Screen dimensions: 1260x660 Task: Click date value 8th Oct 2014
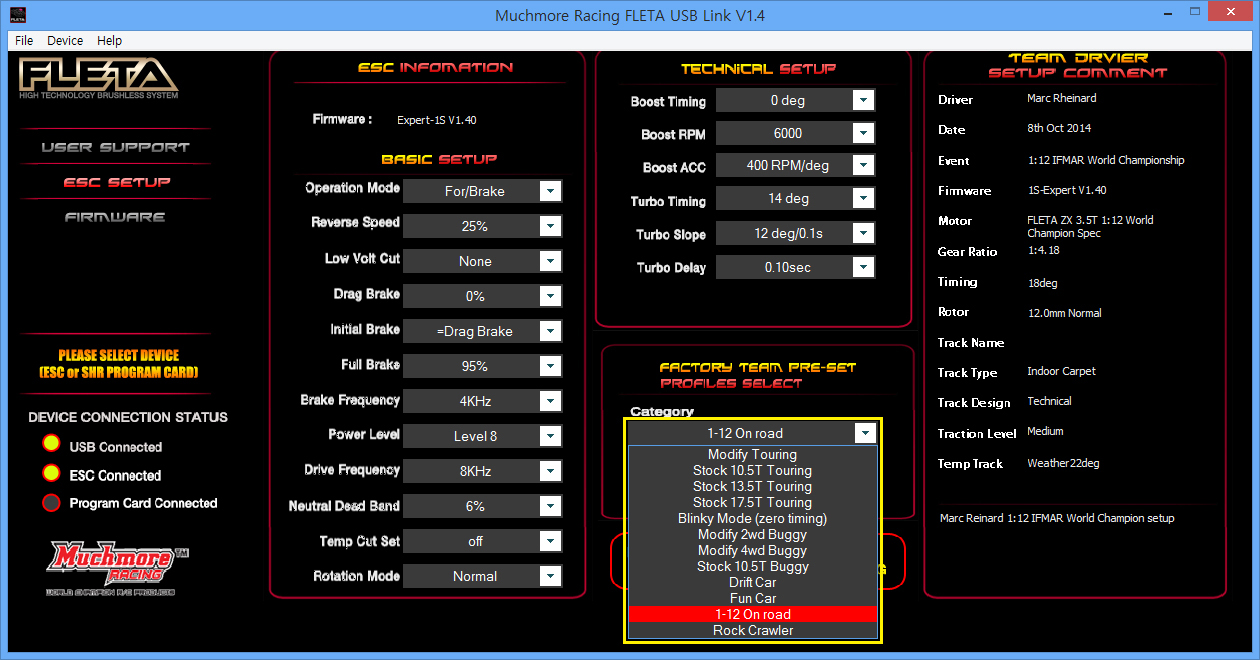tap(1059, 128)
